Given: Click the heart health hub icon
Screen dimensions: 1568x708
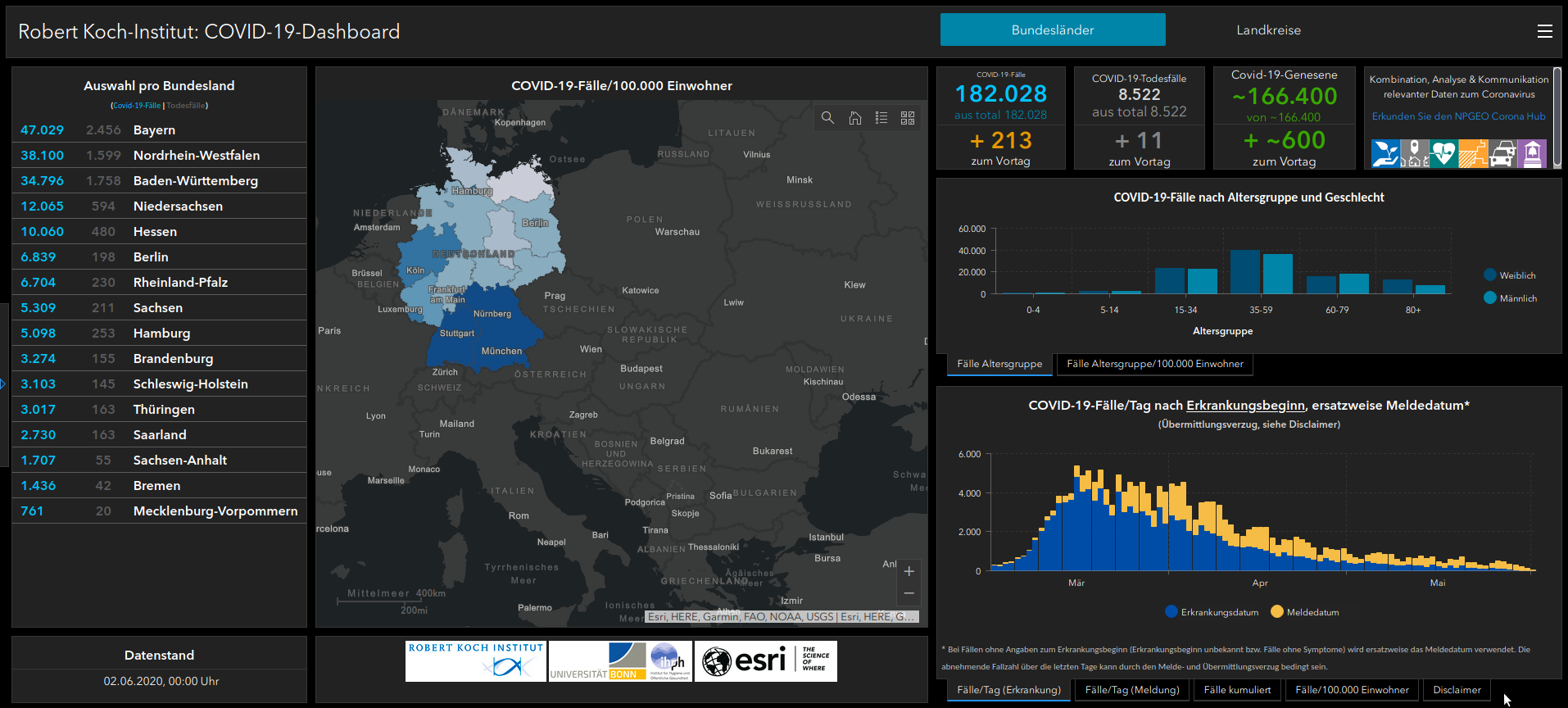Looking at the screenshot, I should pyautogui.click(x=1443, y=154).
